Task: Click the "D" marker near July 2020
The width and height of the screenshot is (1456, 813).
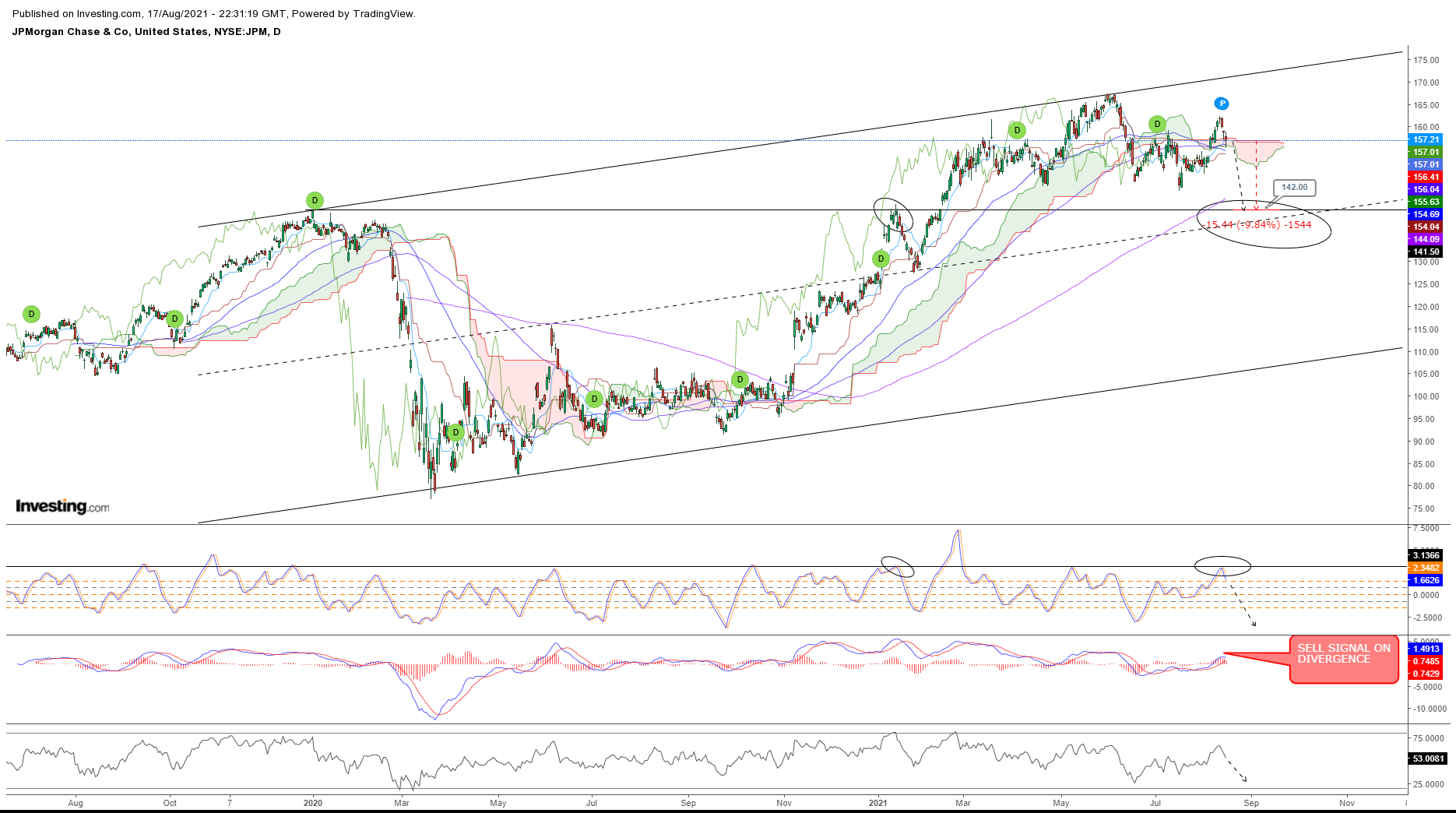Action: [x=594, y=398]
